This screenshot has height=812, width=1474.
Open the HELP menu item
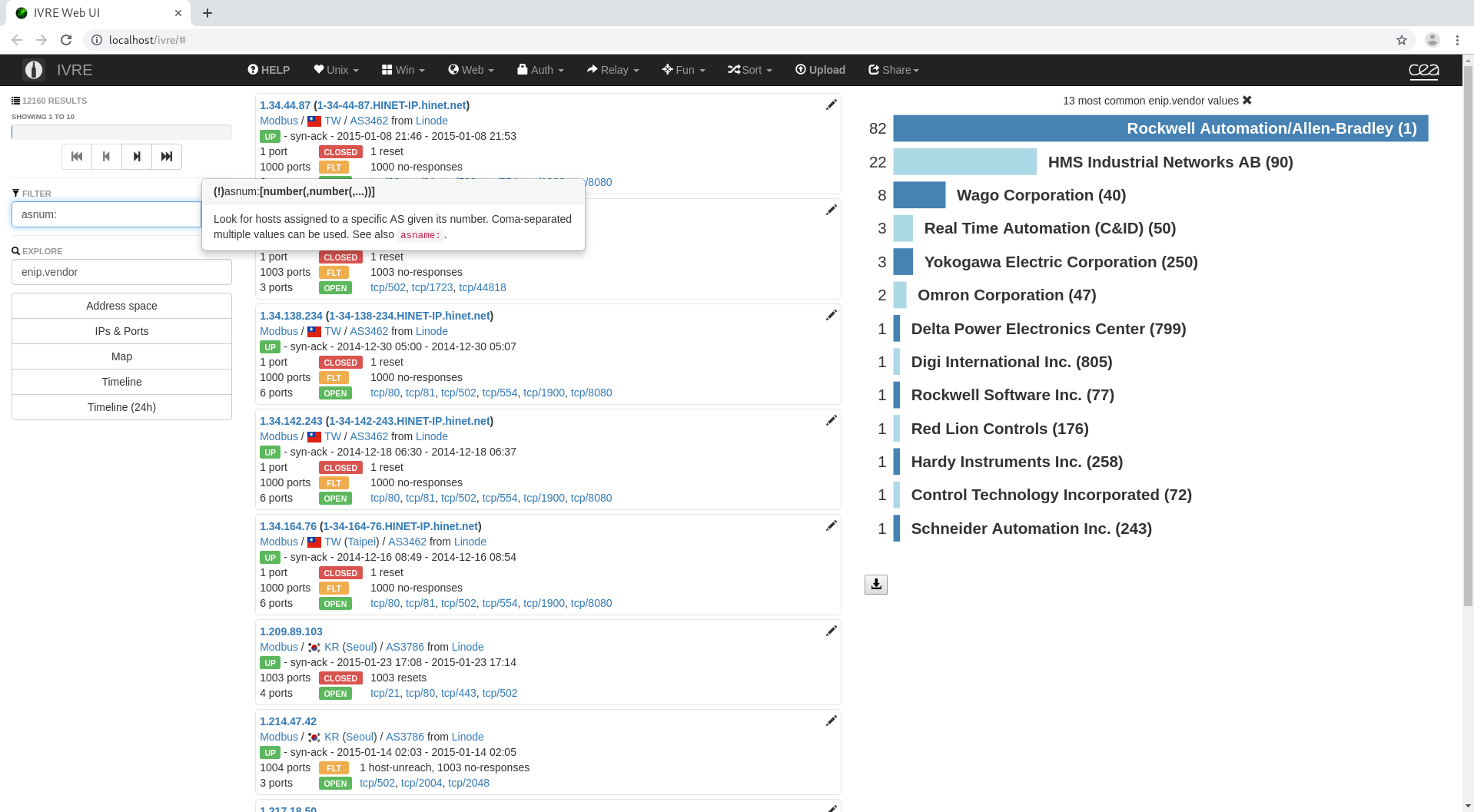click(x=269, y=70)
